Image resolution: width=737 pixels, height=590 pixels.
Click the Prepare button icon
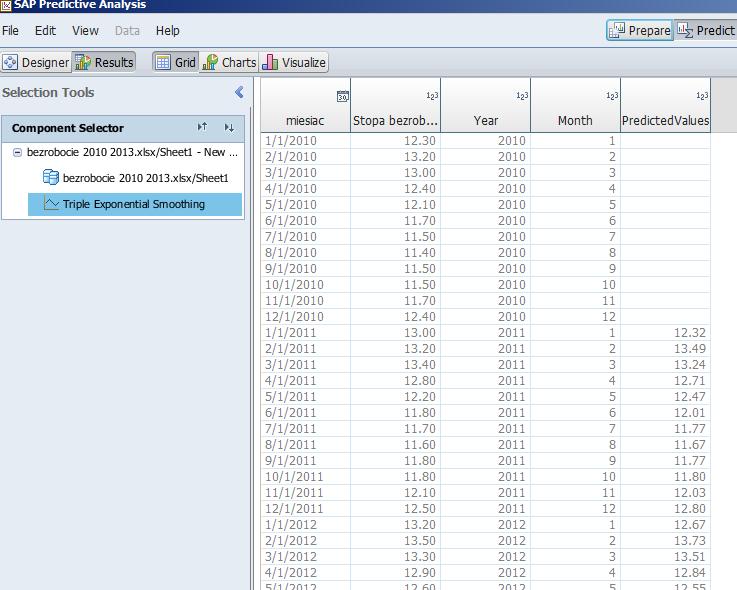[617, 31]
